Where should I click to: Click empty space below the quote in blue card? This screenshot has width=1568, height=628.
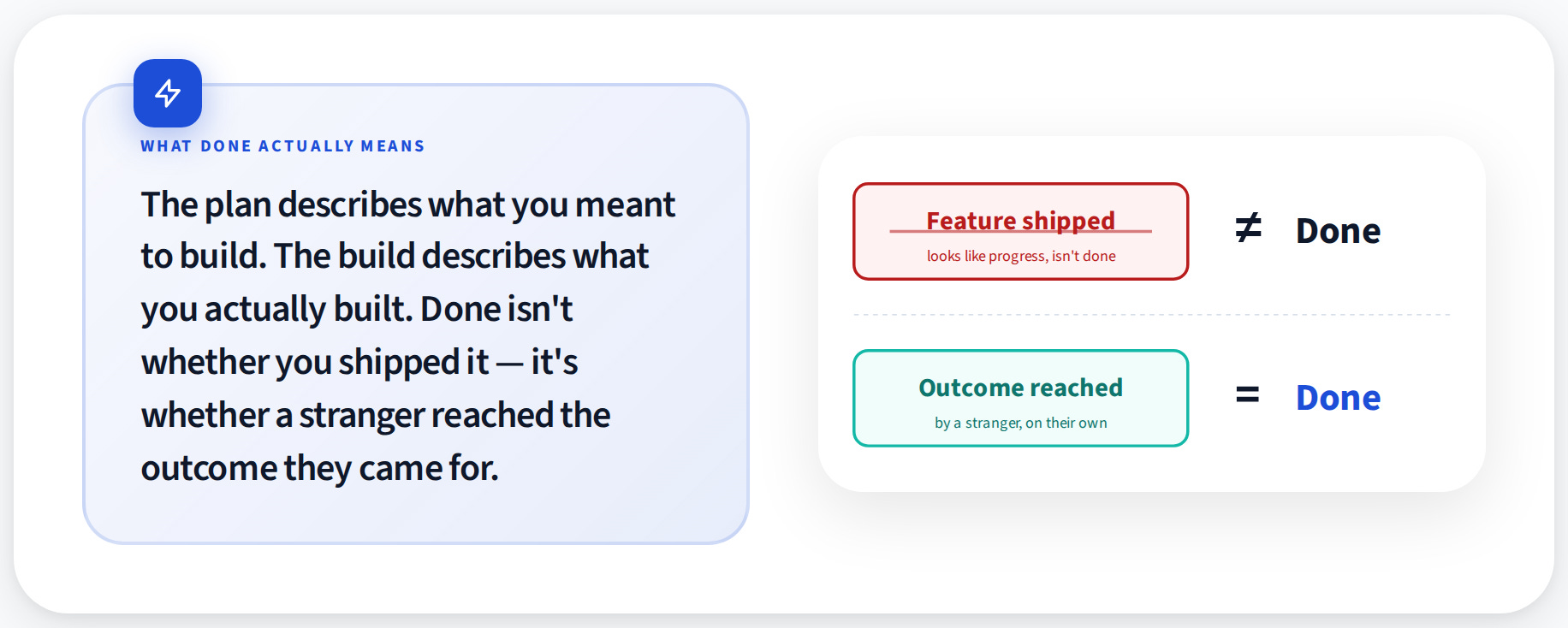click(x=415, y=516)
